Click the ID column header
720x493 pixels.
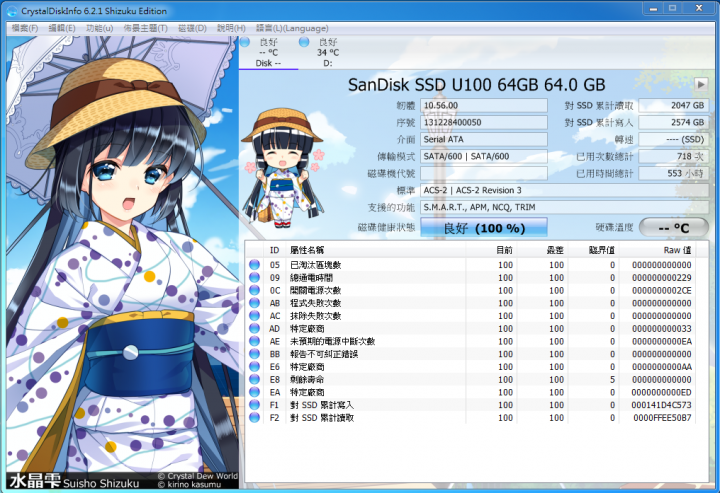click(x=275, y=250)
